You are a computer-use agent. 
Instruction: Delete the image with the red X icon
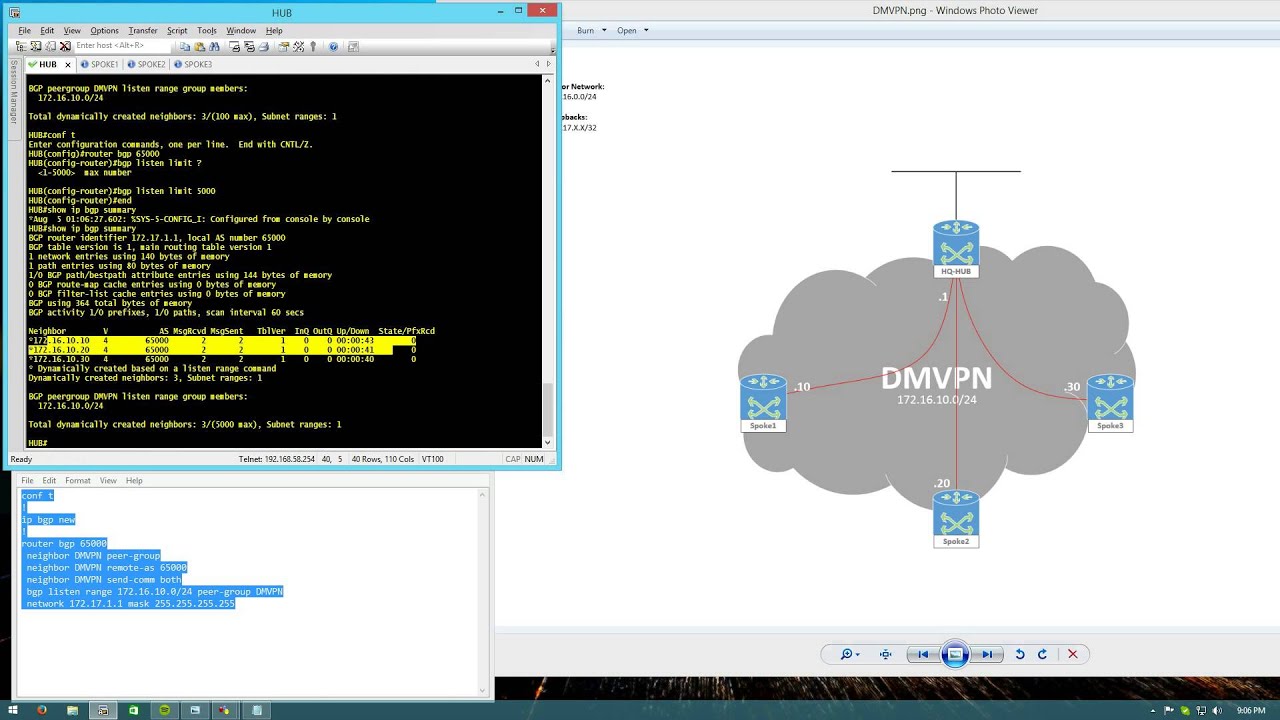(x=1073, y=654)
